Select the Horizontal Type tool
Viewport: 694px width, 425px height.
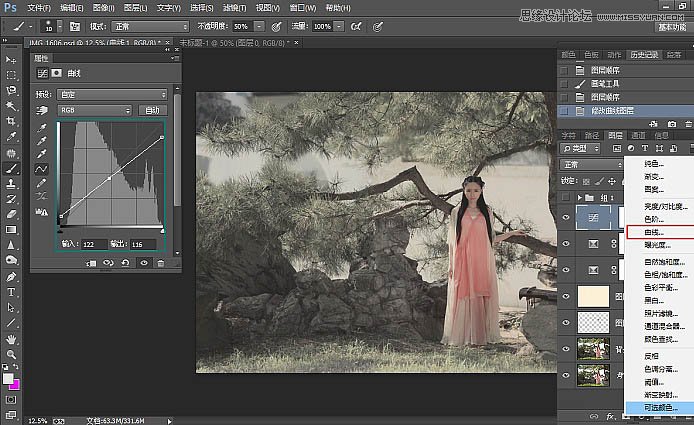pyautogui.click(x=11, y=292)
